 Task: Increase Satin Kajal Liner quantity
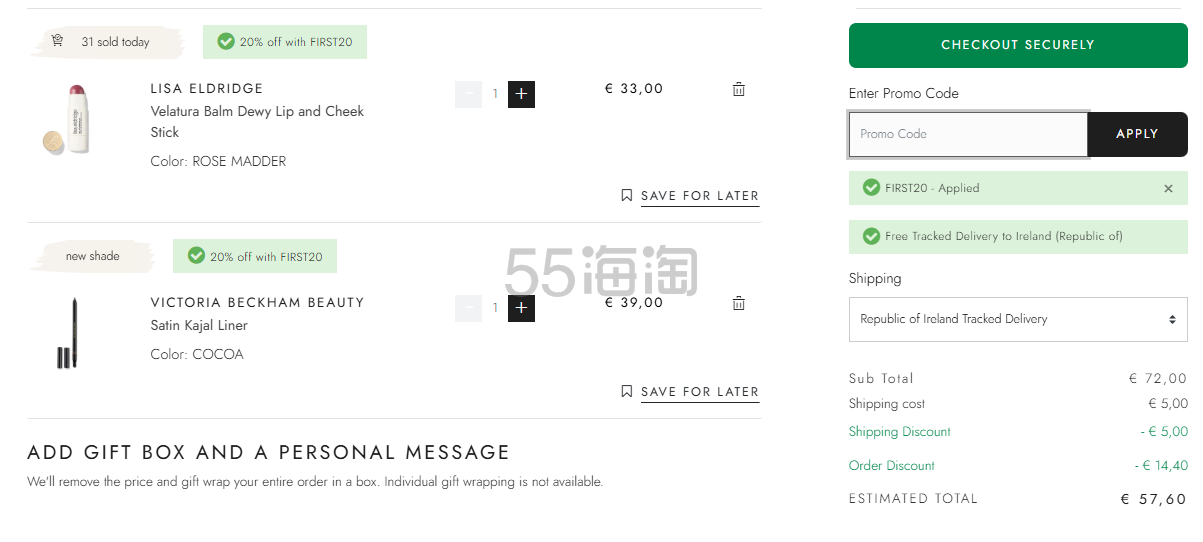click(x=521, y=309)
